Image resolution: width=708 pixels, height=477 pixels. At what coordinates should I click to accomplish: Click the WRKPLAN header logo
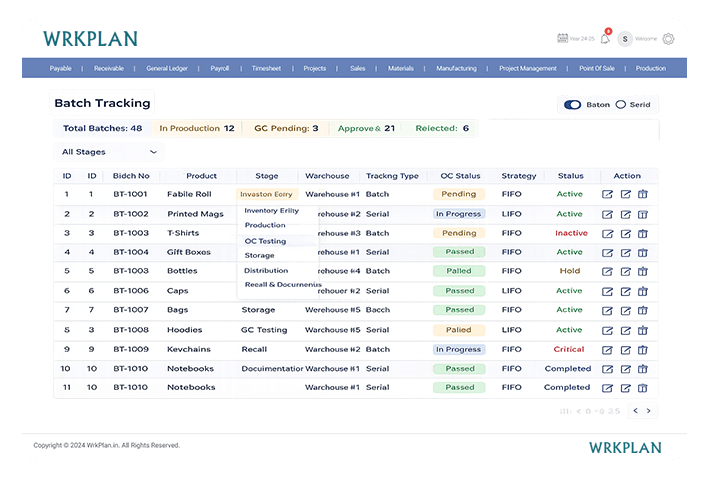(90, 39)
